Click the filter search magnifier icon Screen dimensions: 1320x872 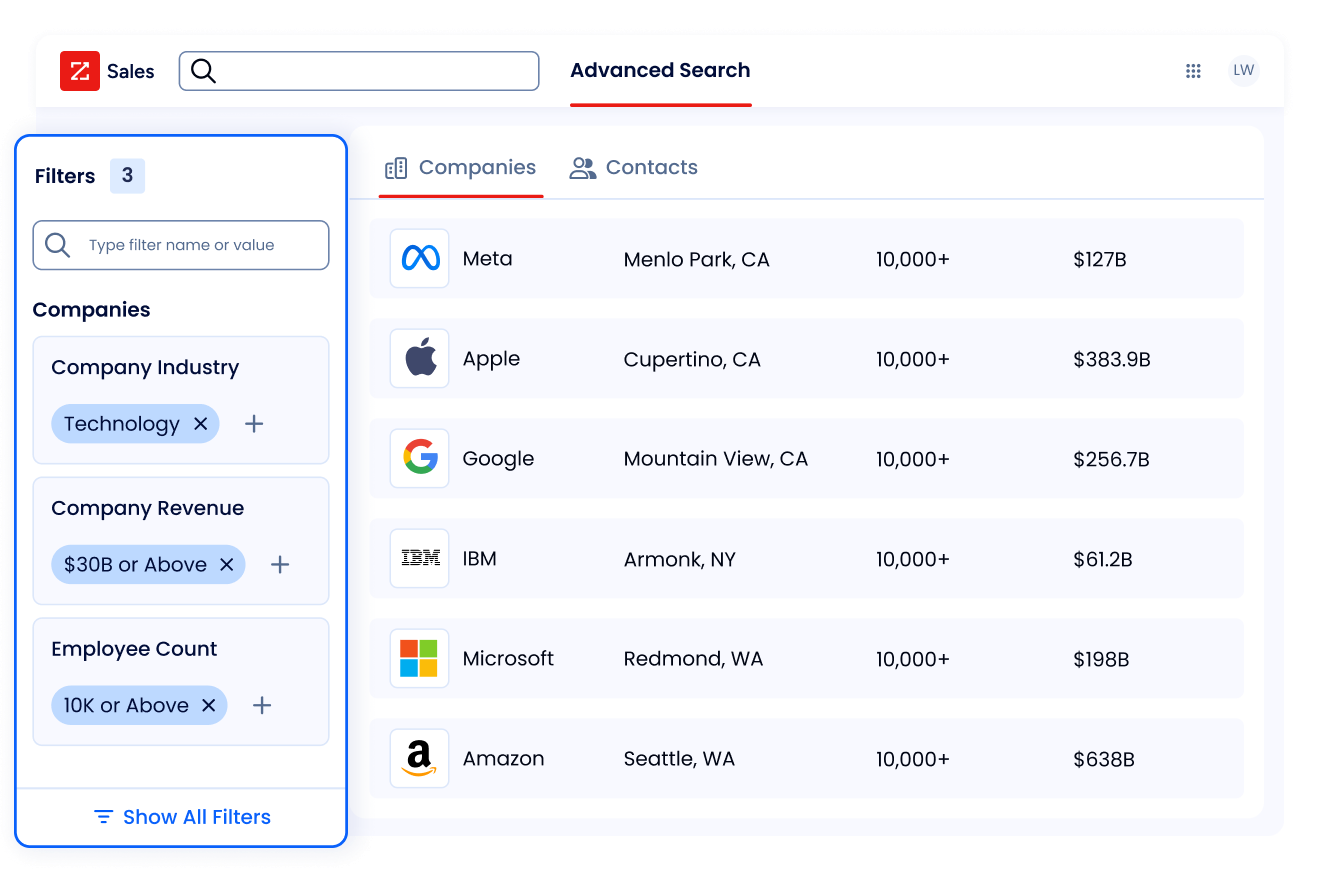58,246
